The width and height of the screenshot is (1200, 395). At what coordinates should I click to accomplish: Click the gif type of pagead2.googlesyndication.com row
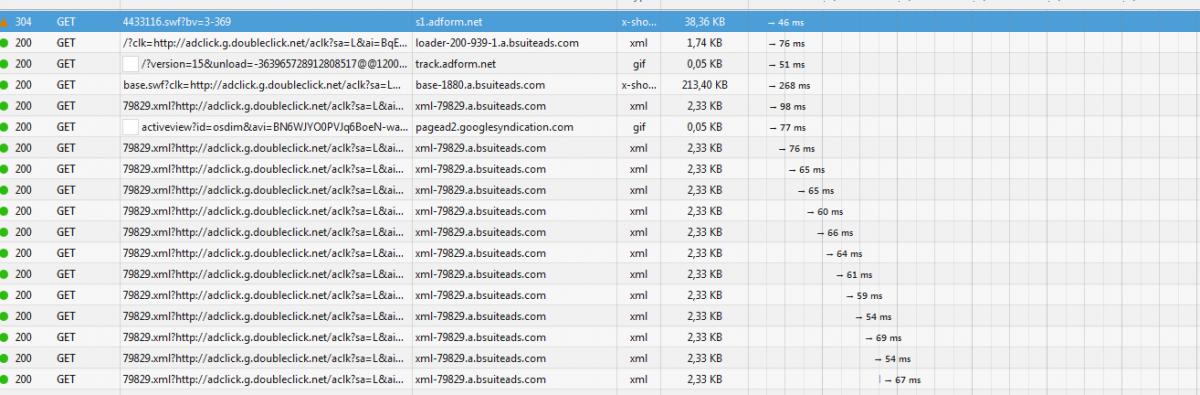638,127
